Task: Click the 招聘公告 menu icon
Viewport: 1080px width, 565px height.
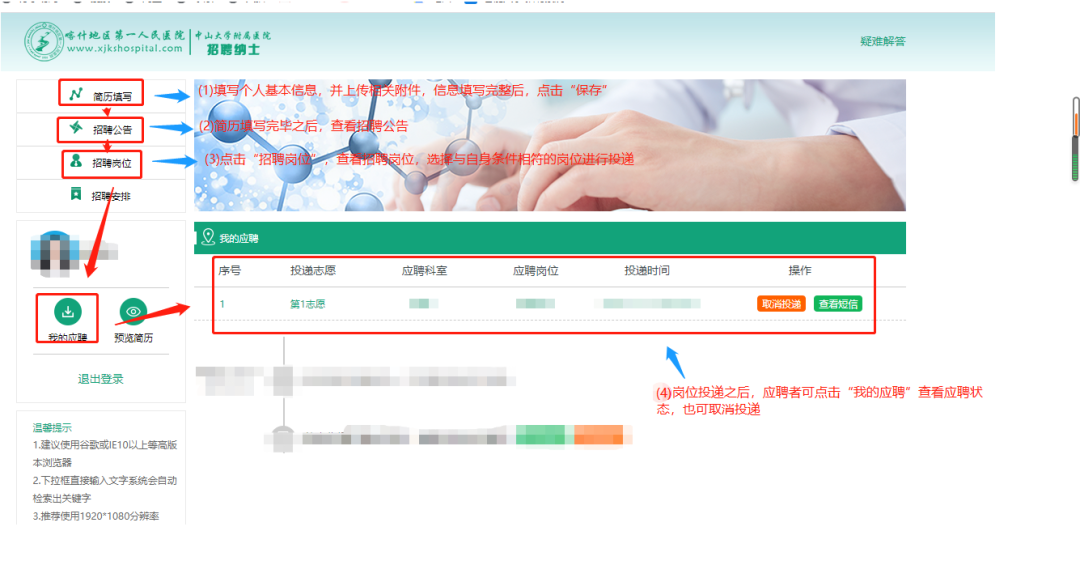Action: point(76,127)
